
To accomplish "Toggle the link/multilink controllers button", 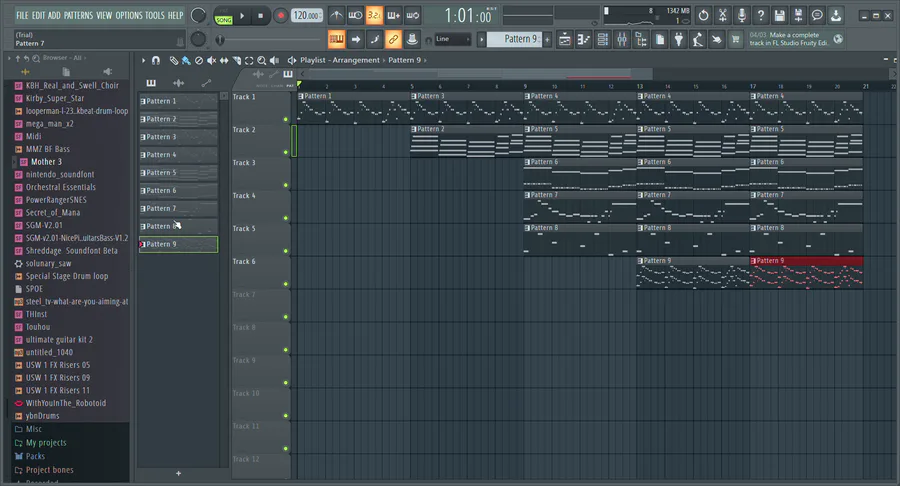I will coord(393,40).
